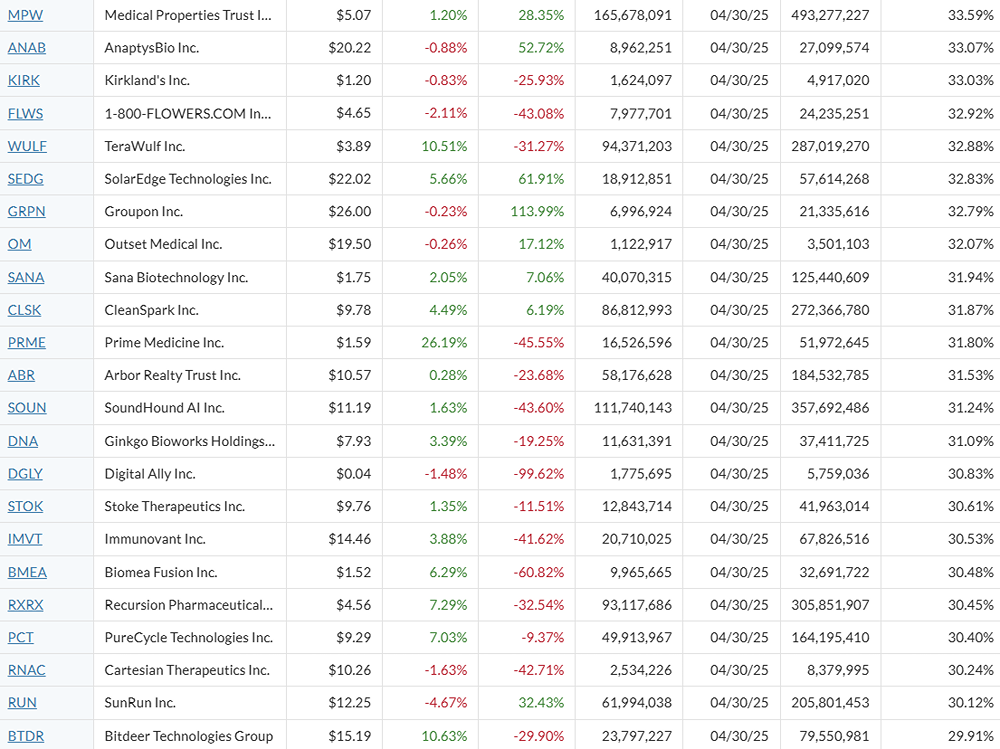Click the SEDG symbol link
The image size is (1000, 749).
26,179
